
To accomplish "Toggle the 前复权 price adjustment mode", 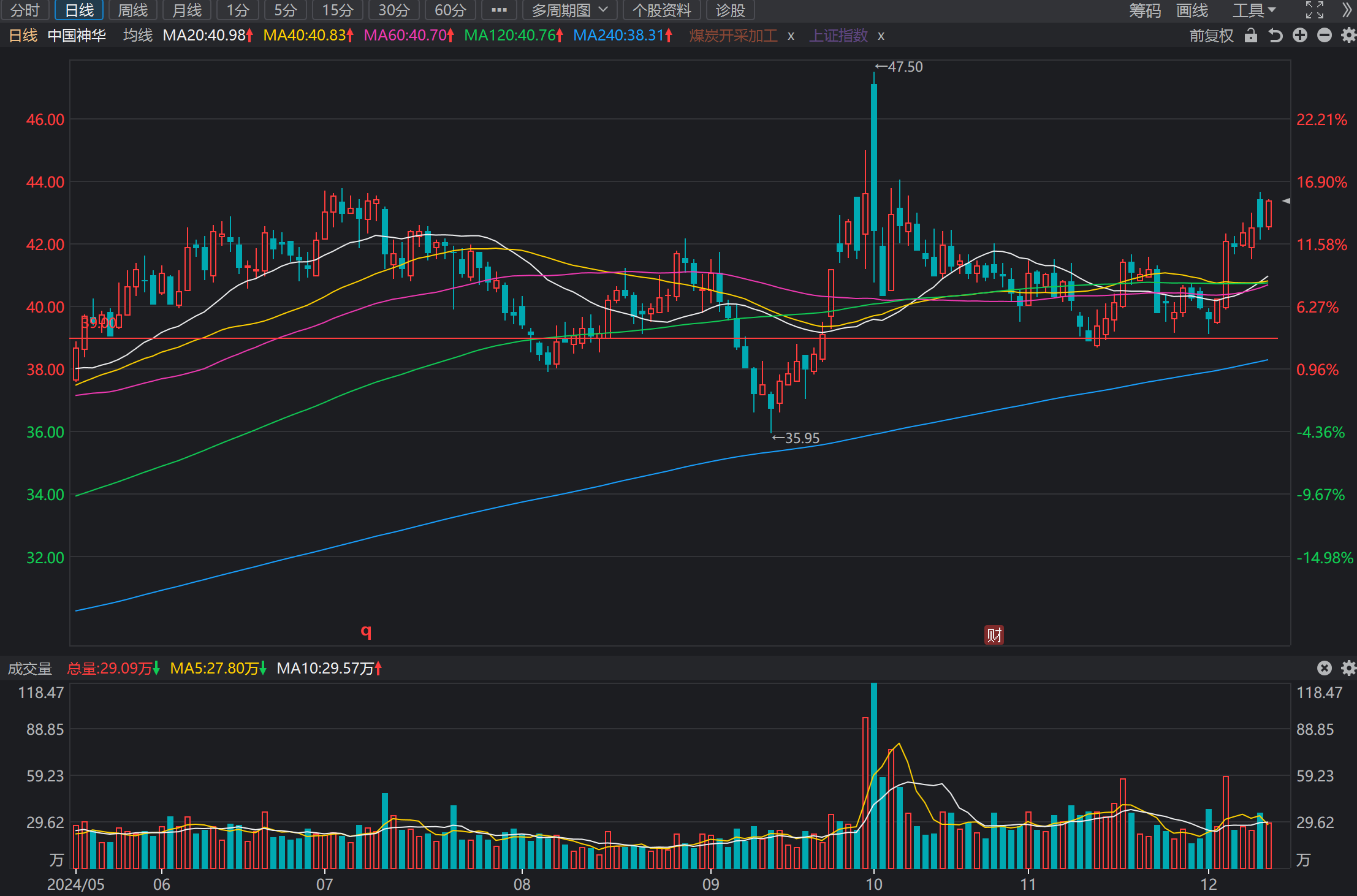I will [1211, 36].
